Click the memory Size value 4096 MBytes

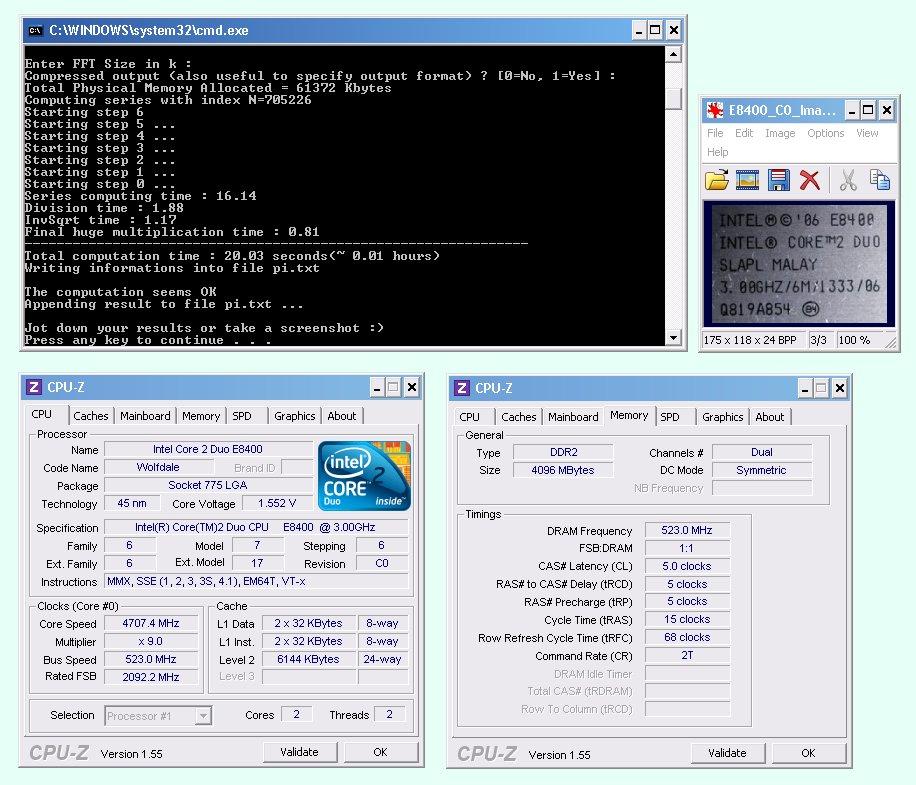click(563, 470)
